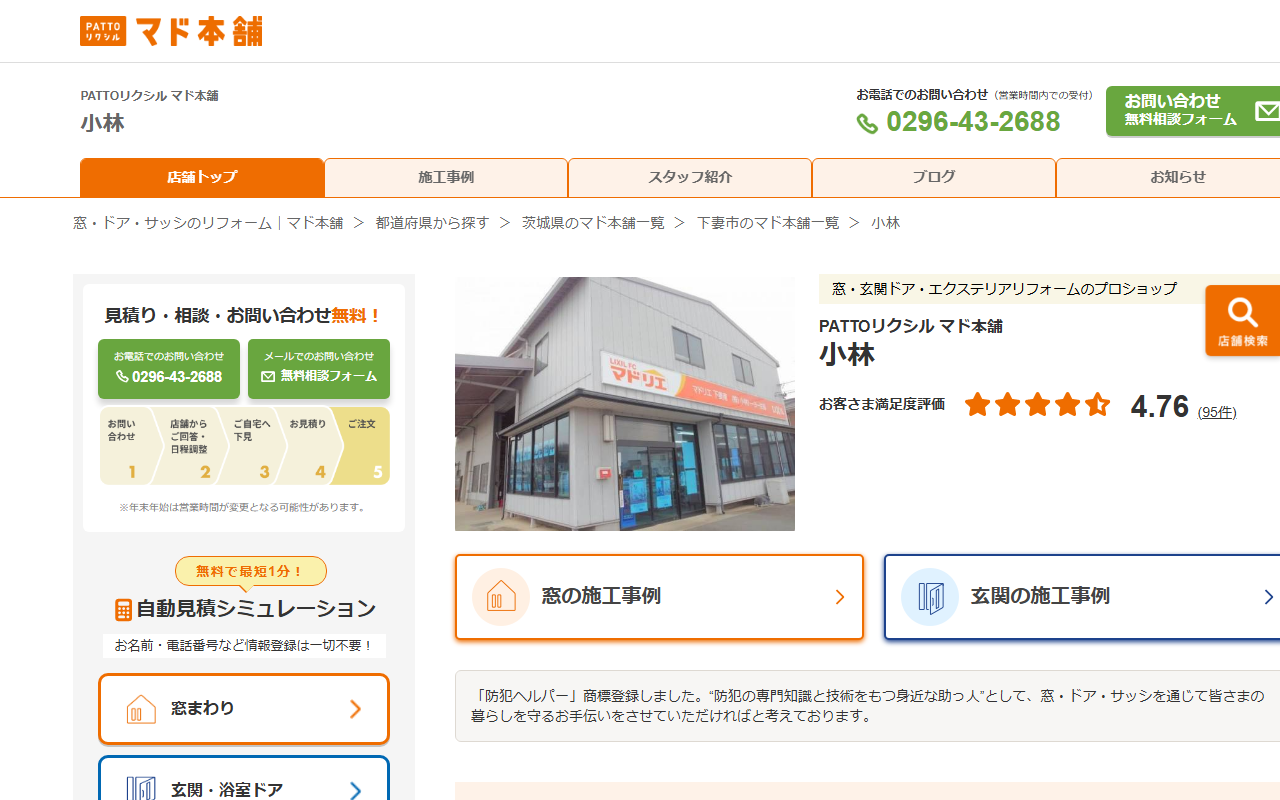Click the chevron arrow on 窓まわり
Image resolution: width=1280 pixels, height=800 pixels.
pyautogui.click(x=355, y=709)
